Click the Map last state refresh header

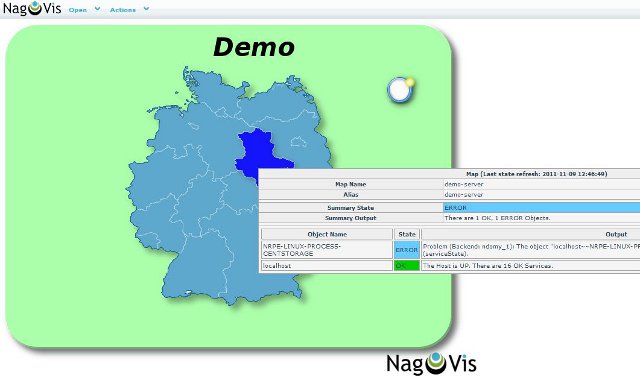pos(536,174)
